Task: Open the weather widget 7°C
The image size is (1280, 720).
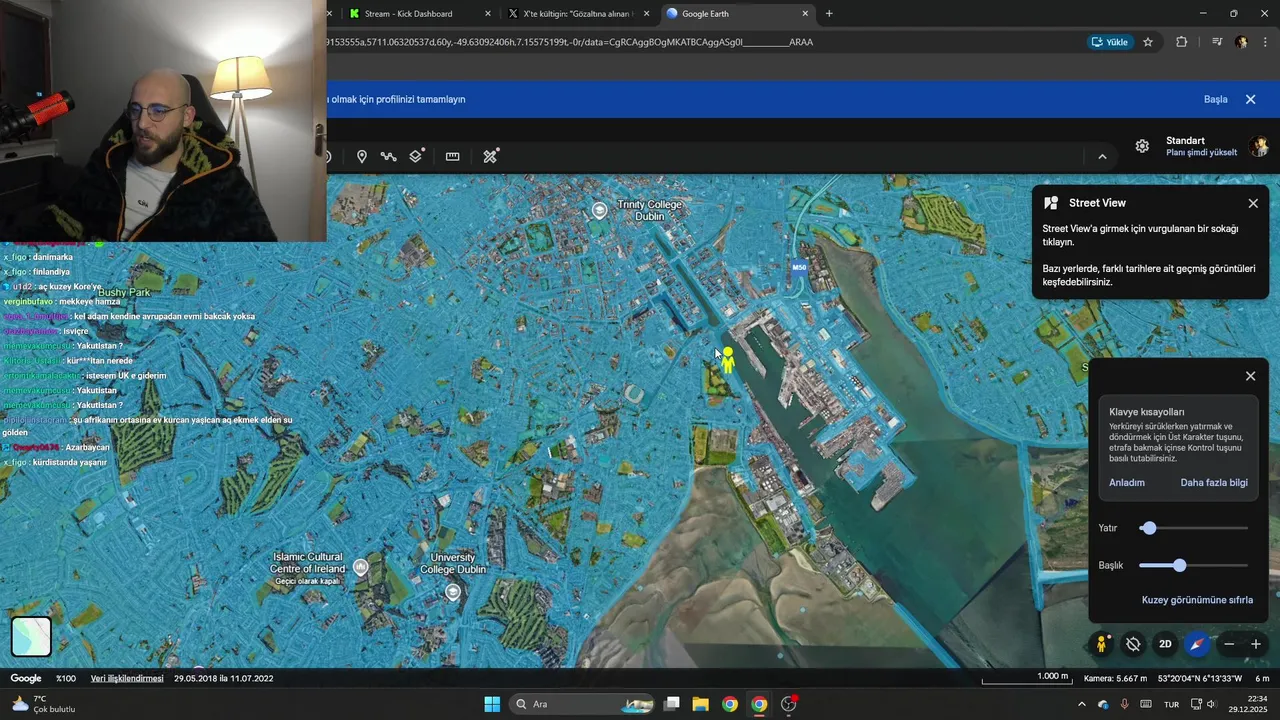Action: coord(44,704)
